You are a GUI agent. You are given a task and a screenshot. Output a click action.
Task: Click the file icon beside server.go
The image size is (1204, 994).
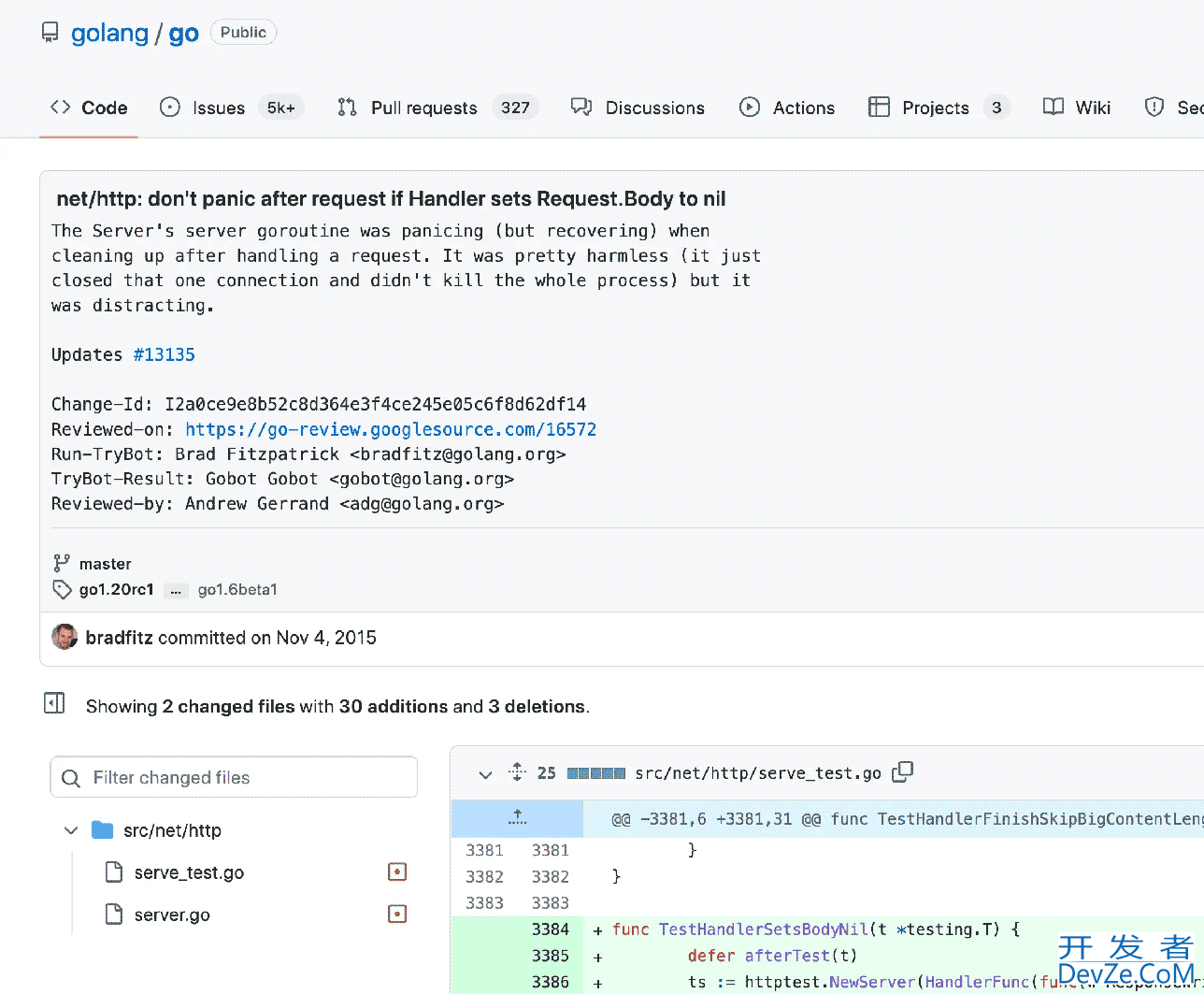click(x=114, y=915)
